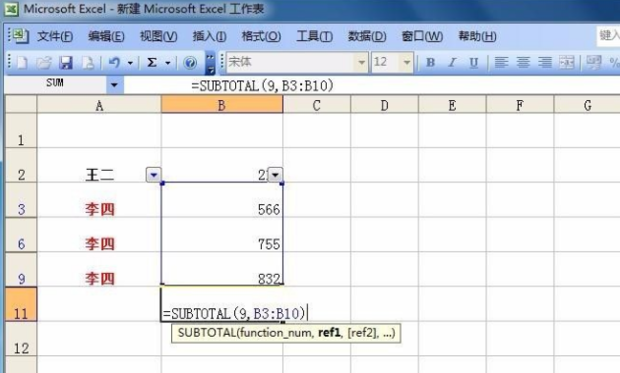Open the 格式(O) menu

coord(261,36)
